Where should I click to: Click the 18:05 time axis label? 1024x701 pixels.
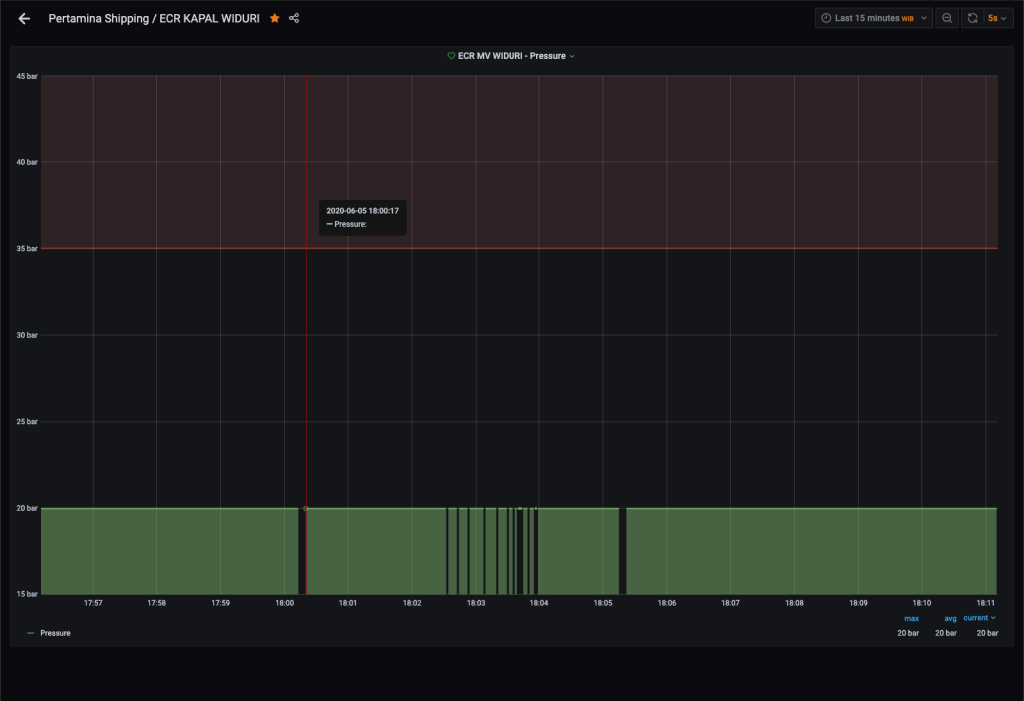click(603, 603)
